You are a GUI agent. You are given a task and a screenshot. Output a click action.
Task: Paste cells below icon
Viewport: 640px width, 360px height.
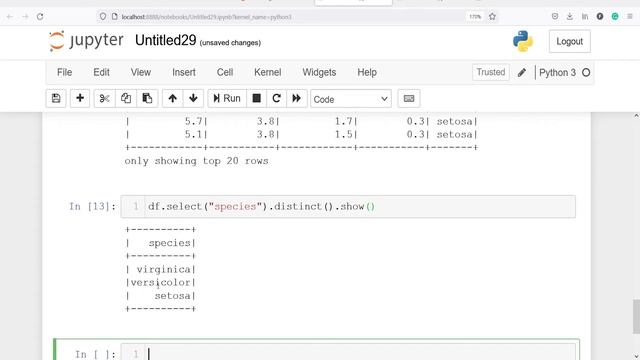[x=147, y=98]
